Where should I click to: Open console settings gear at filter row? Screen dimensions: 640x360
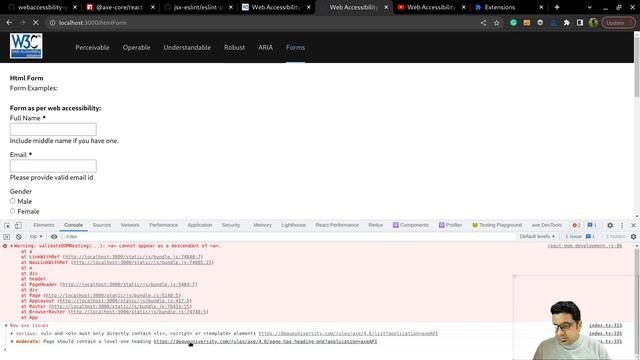click(633, 237)
